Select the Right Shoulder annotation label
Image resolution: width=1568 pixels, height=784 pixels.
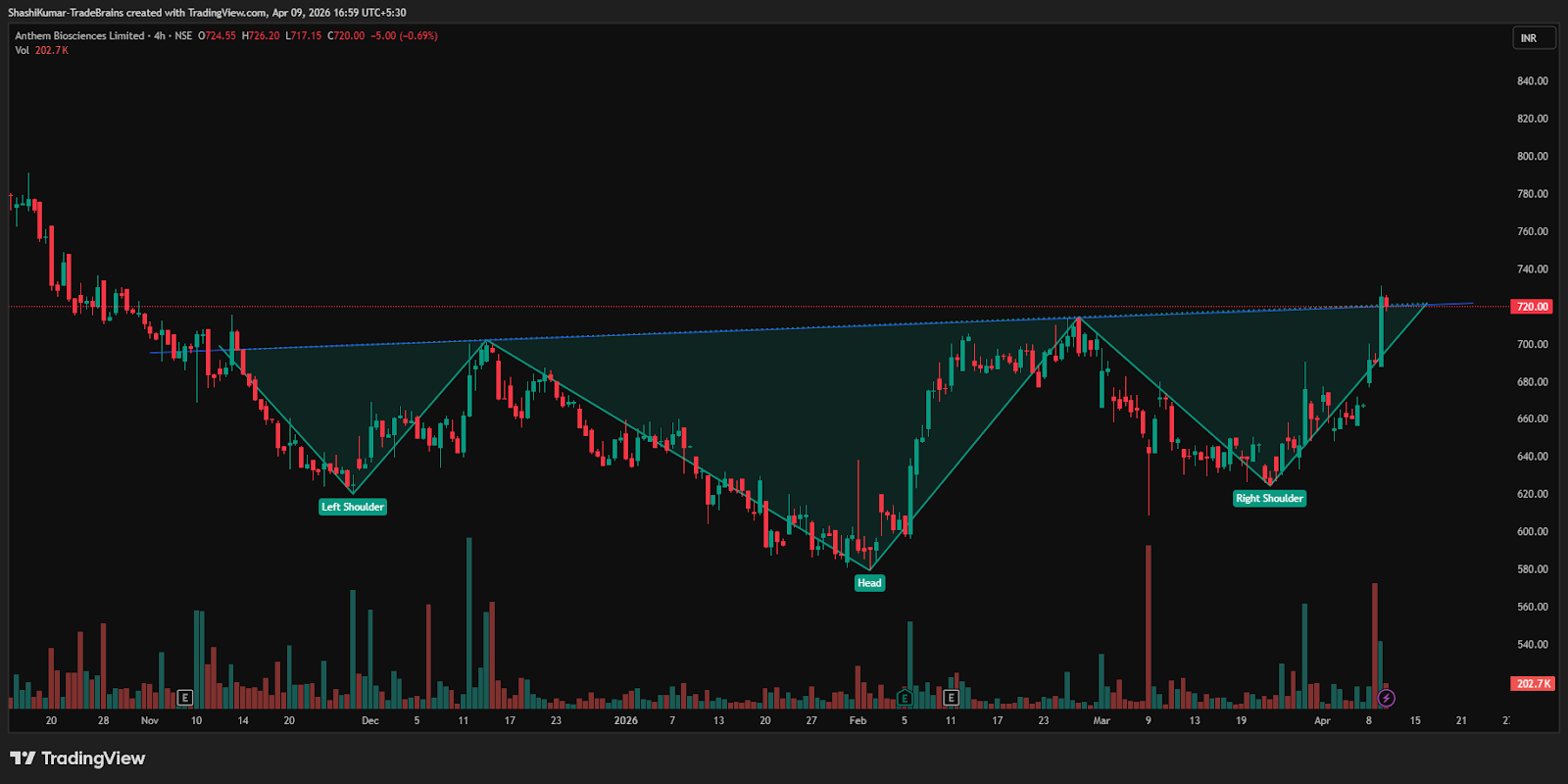(x=1269, y=499)
